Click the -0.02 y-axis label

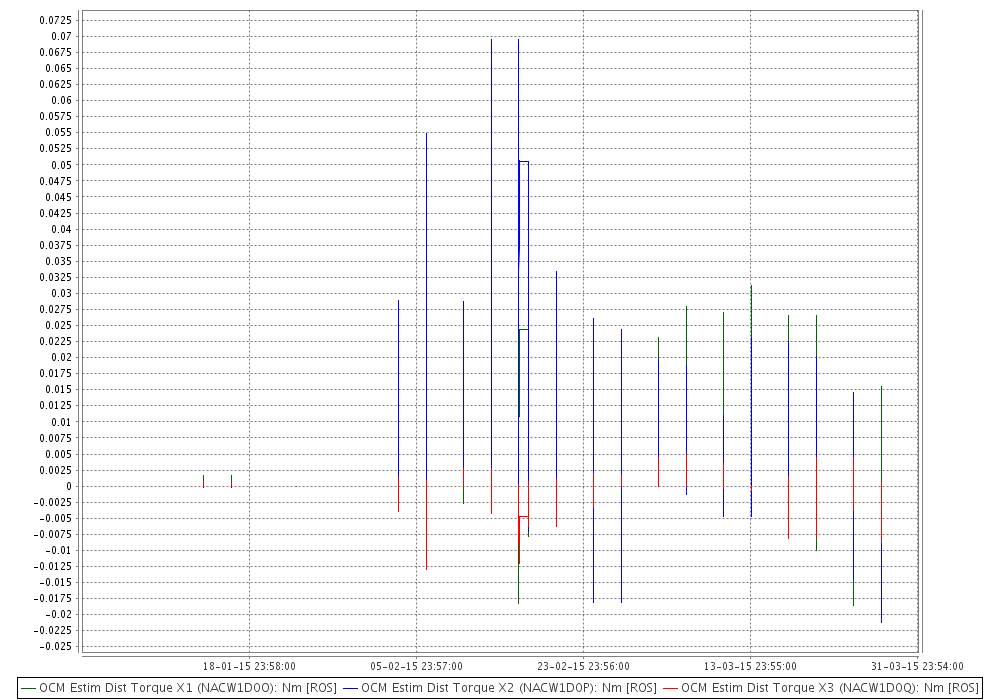pyautogui.click(x=59, y=615)
